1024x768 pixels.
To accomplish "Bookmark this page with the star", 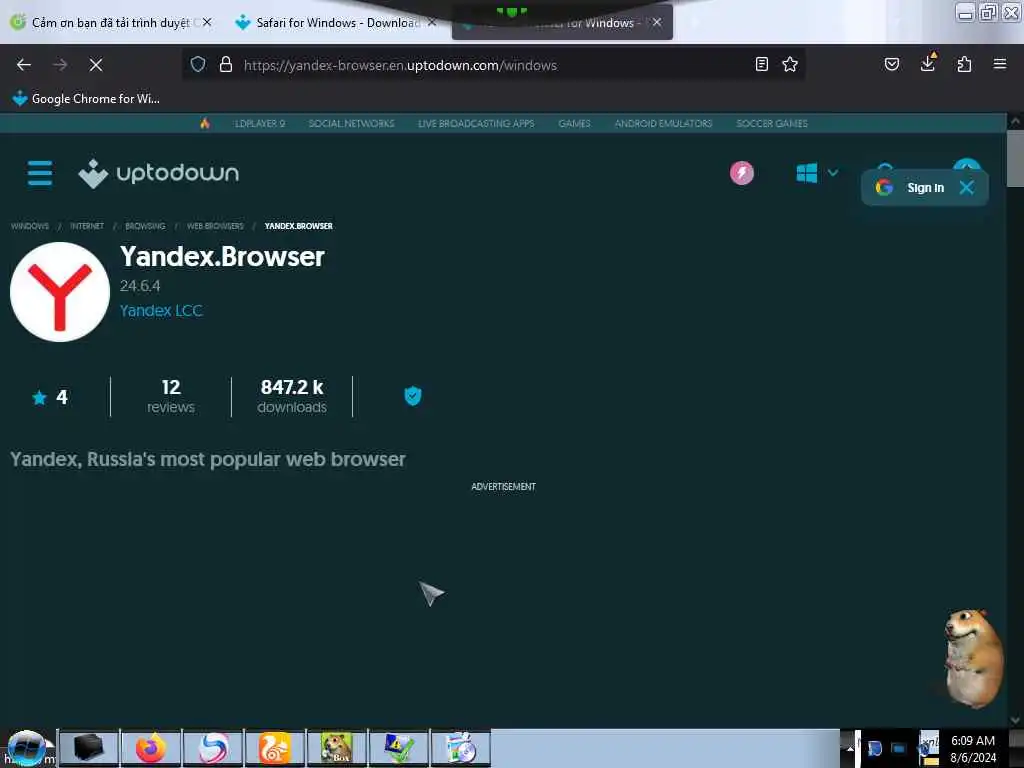I will tap(790, 64).
